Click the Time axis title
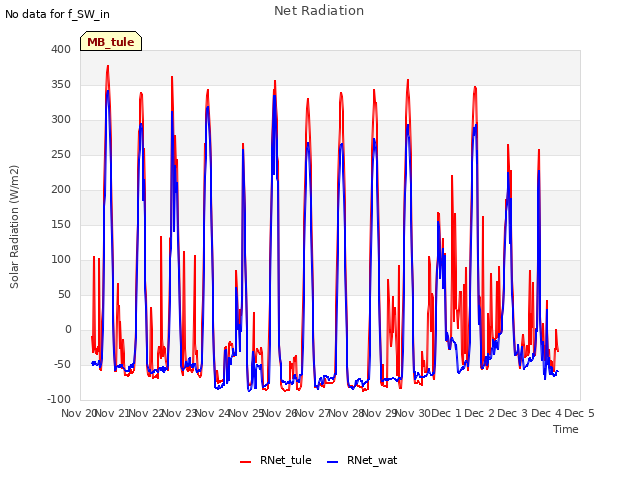The width and height of the screenshot is (640, 480). (x=566, y=429)
